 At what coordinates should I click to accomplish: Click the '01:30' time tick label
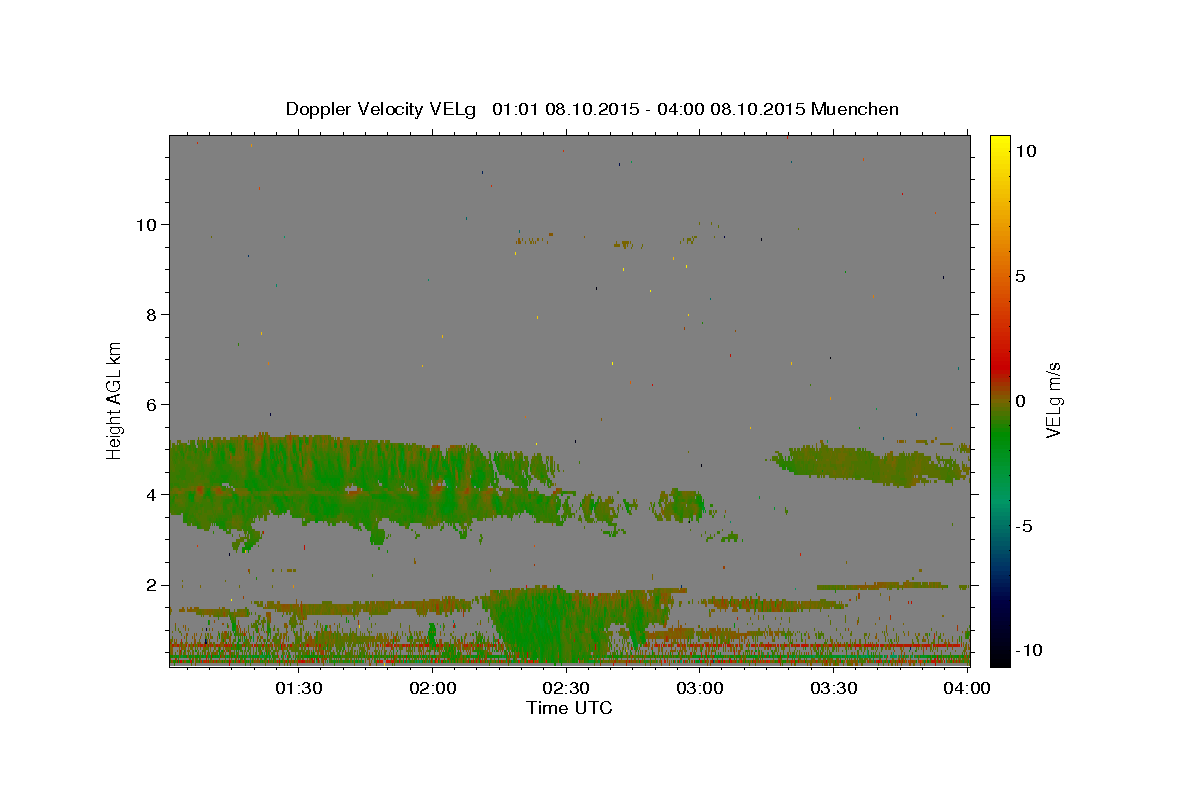pos(298,688)
